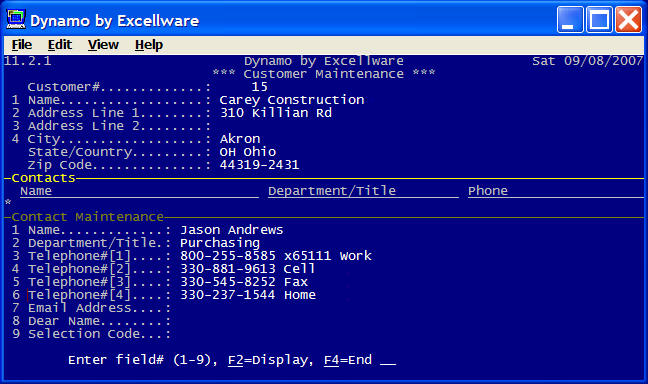
Task: Maximize the Dynamo window
Action: pyautogui.click(x=599, y=19)
